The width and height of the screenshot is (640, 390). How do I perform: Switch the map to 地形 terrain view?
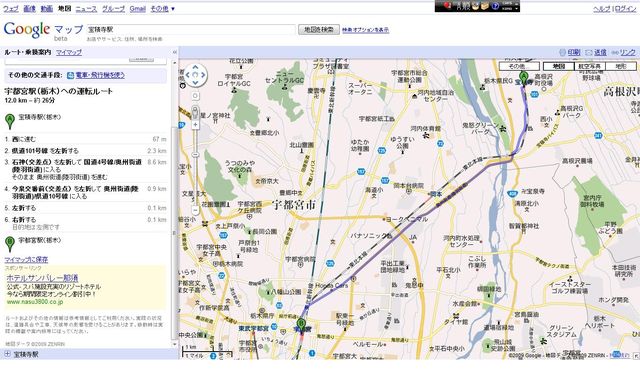621,66
